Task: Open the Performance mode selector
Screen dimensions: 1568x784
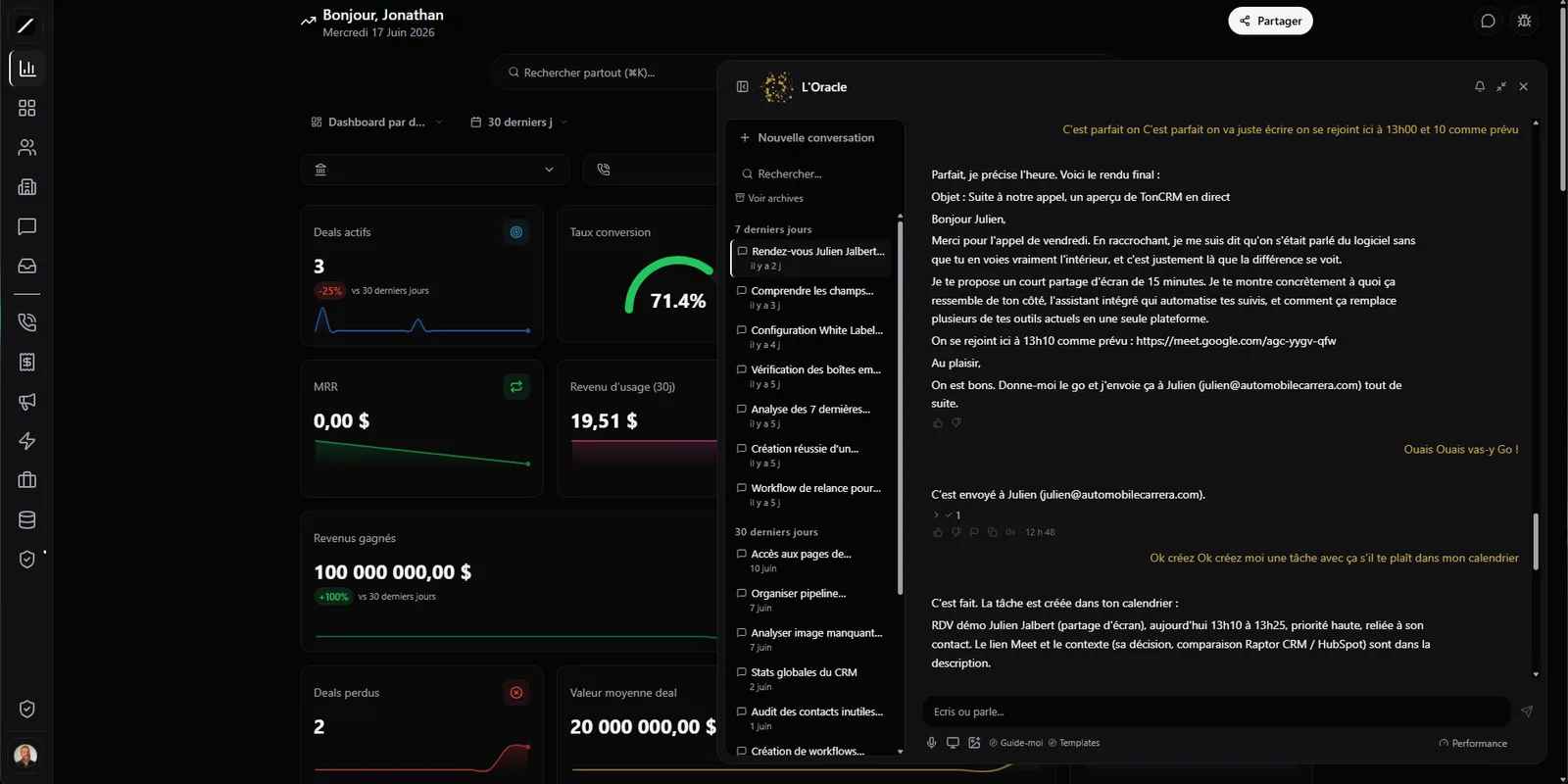Action: 1473,743
